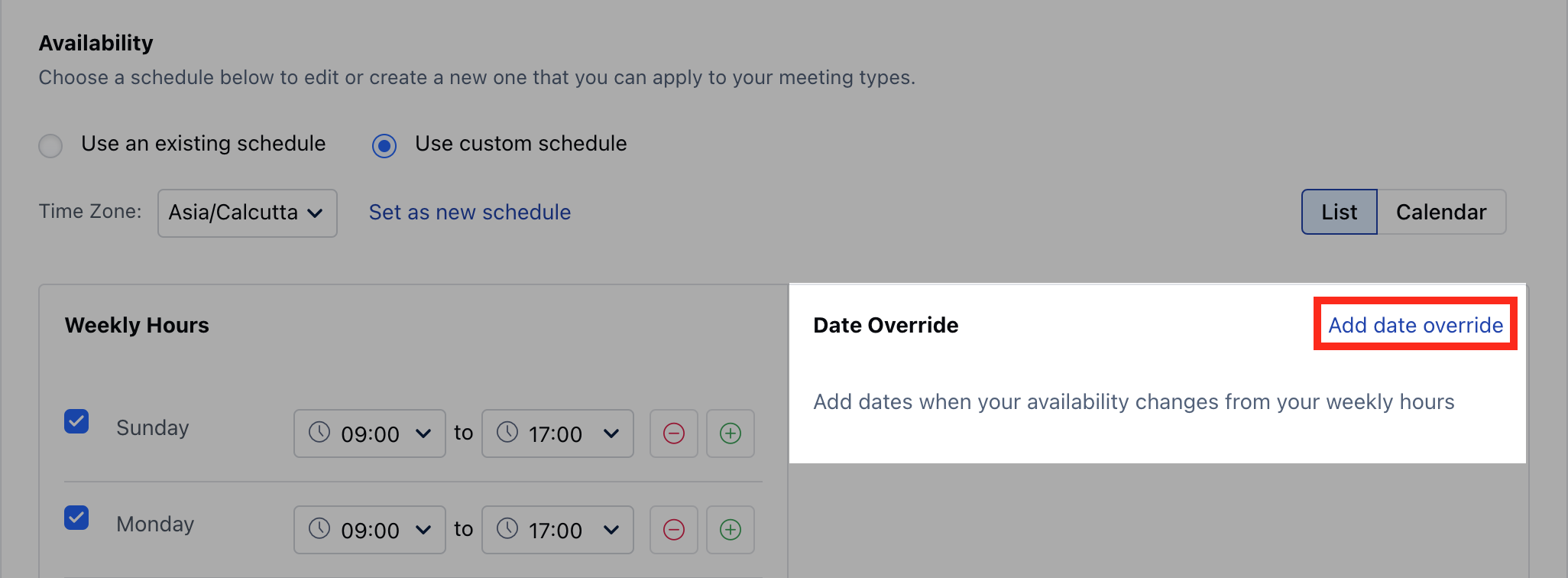1568x578 pixels.
Task: Click clock icon in Sunday start time
Action: coord(319,433)
